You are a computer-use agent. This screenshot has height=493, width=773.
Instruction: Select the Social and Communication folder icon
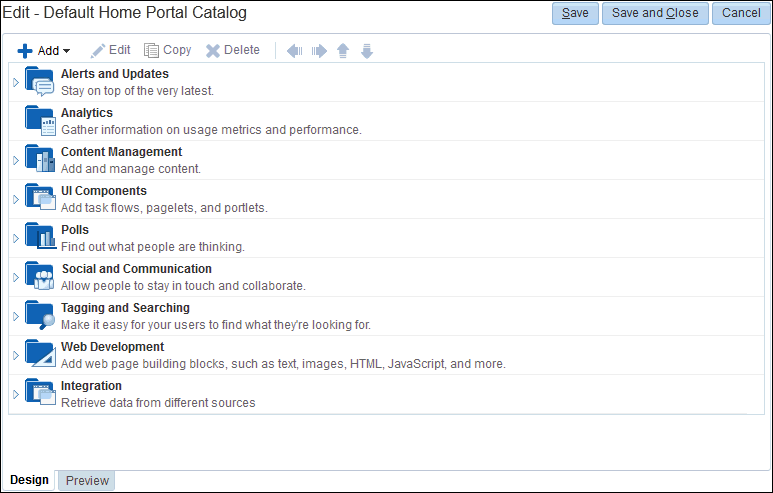click(40, 276)
